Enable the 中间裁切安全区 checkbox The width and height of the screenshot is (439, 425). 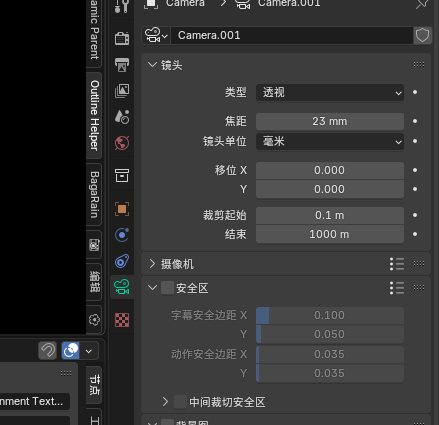click(181, 402)
